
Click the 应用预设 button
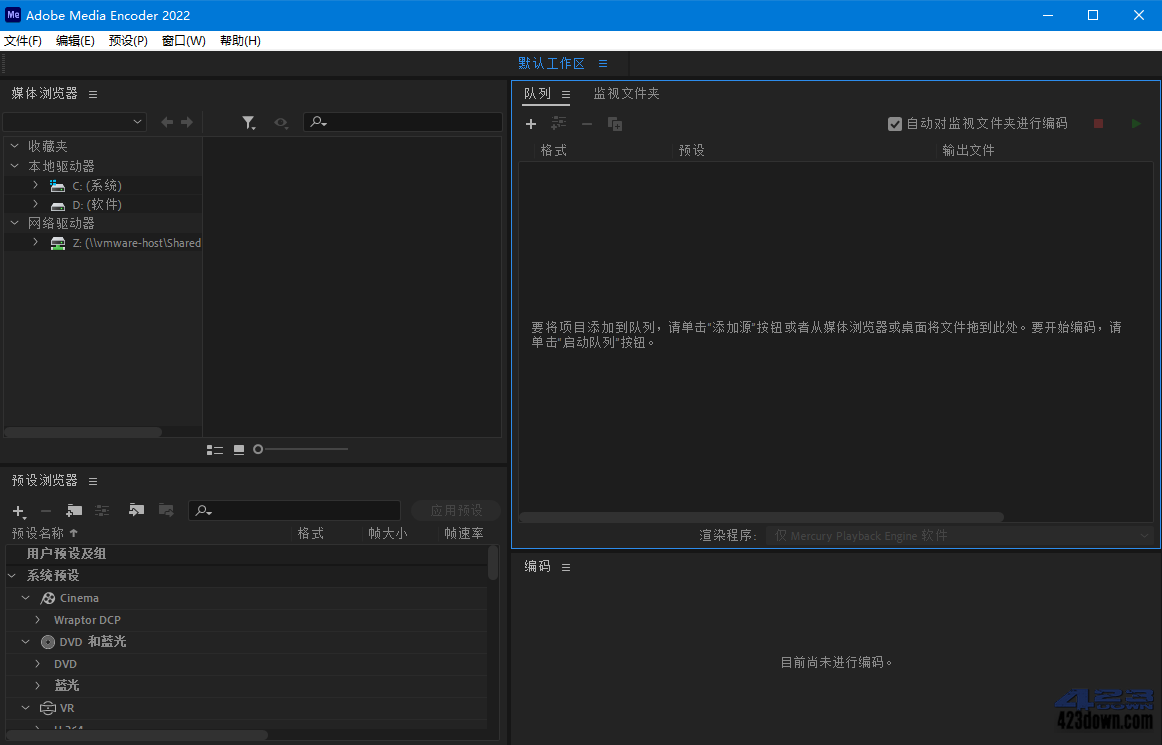[x=455, y=510]
